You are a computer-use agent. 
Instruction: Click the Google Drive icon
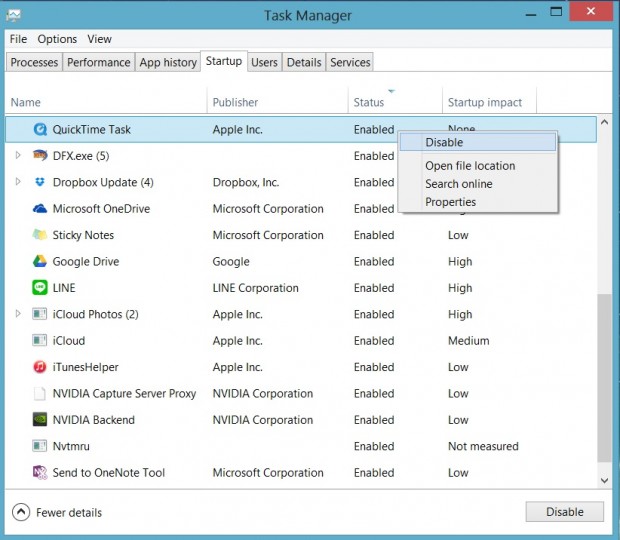[40, 261]
